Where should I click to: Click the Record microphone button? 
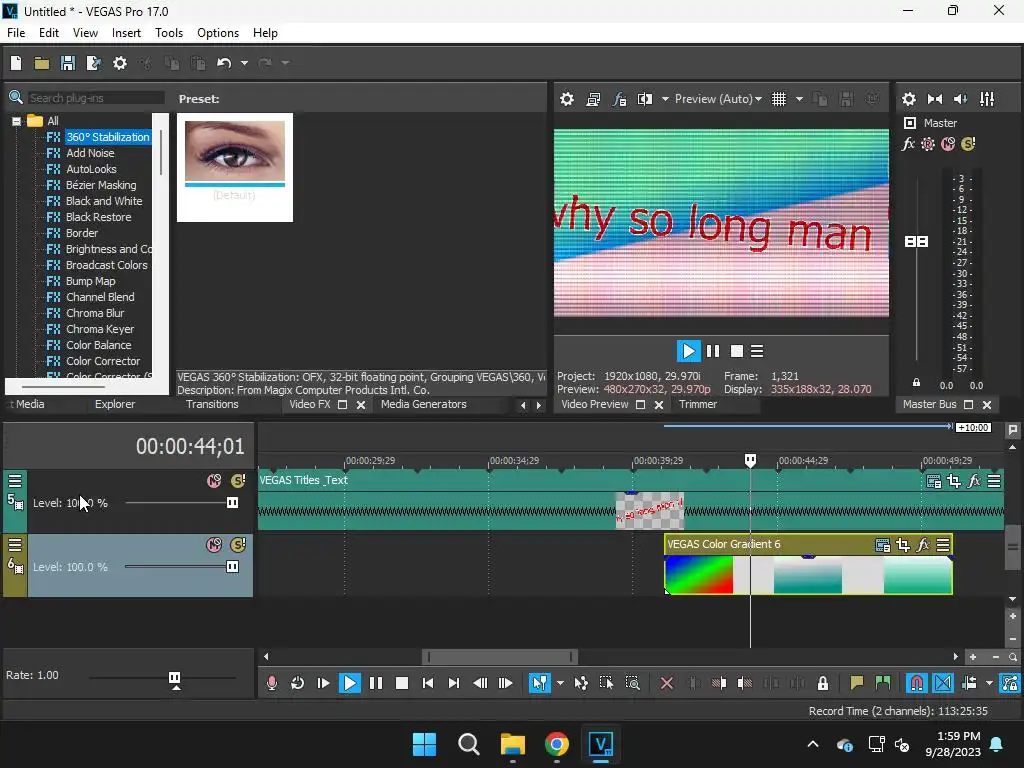(272, 683)
